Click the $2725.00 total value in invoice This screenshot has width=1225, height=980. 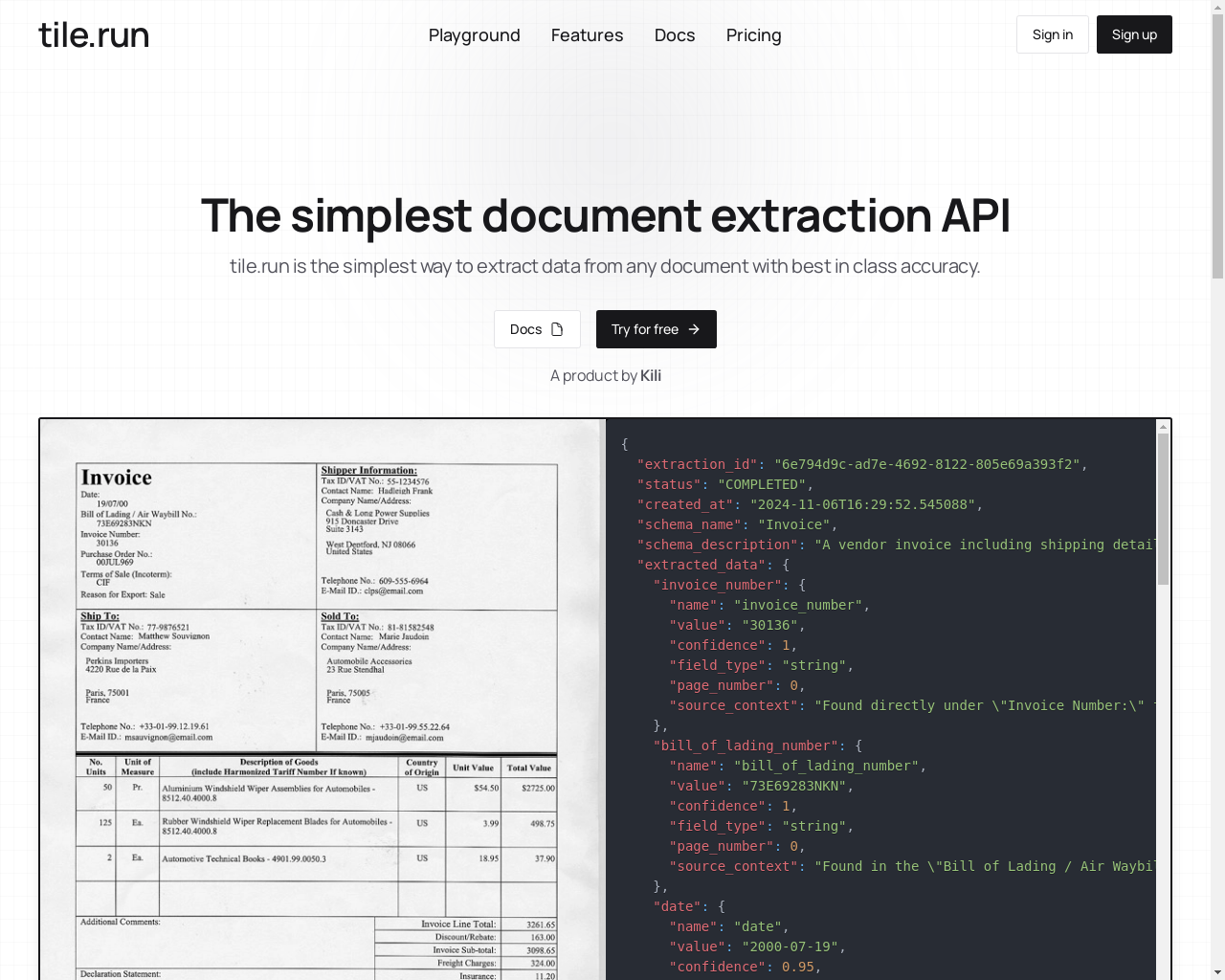[x=538, y=788]
